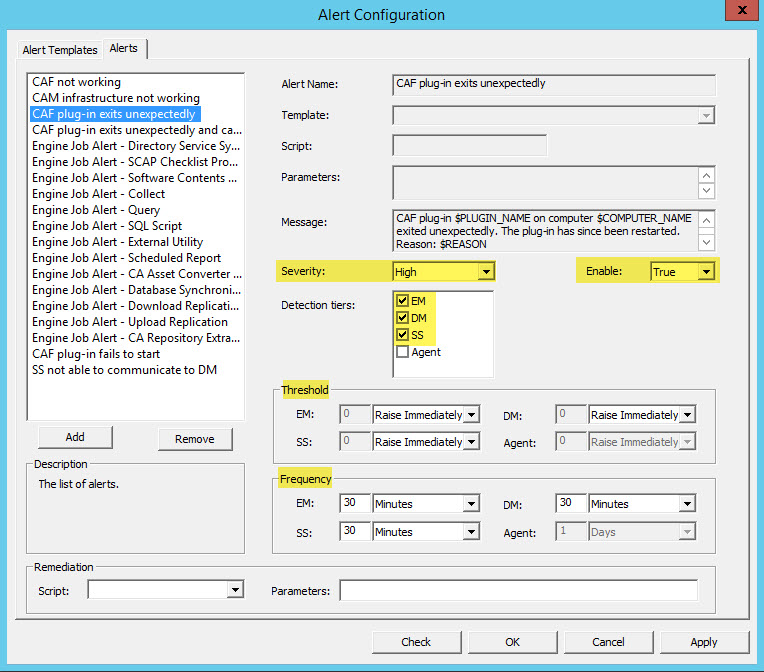
Task: Toggle the SS detection tier checkbox
Action: click(x=402, y=335)
